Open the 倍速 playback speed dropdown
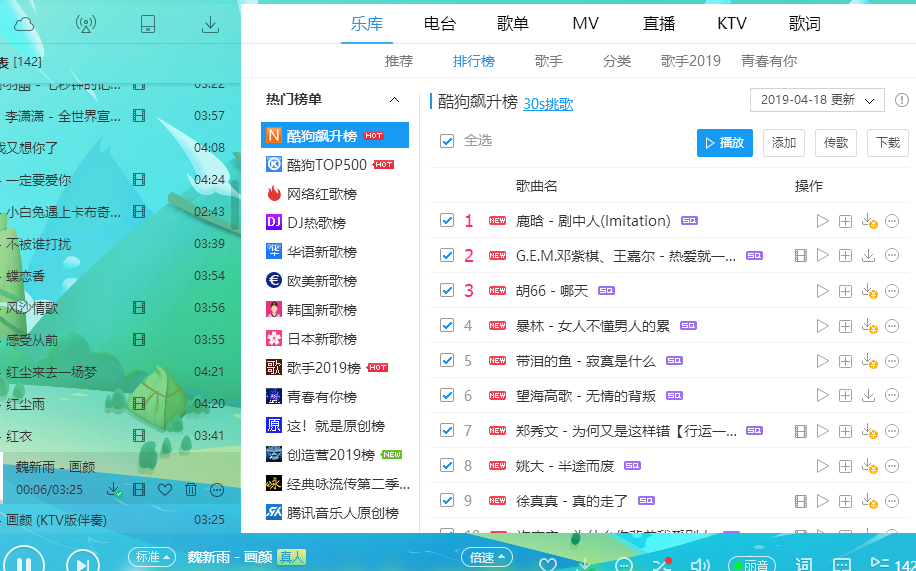 coord(487,557)
